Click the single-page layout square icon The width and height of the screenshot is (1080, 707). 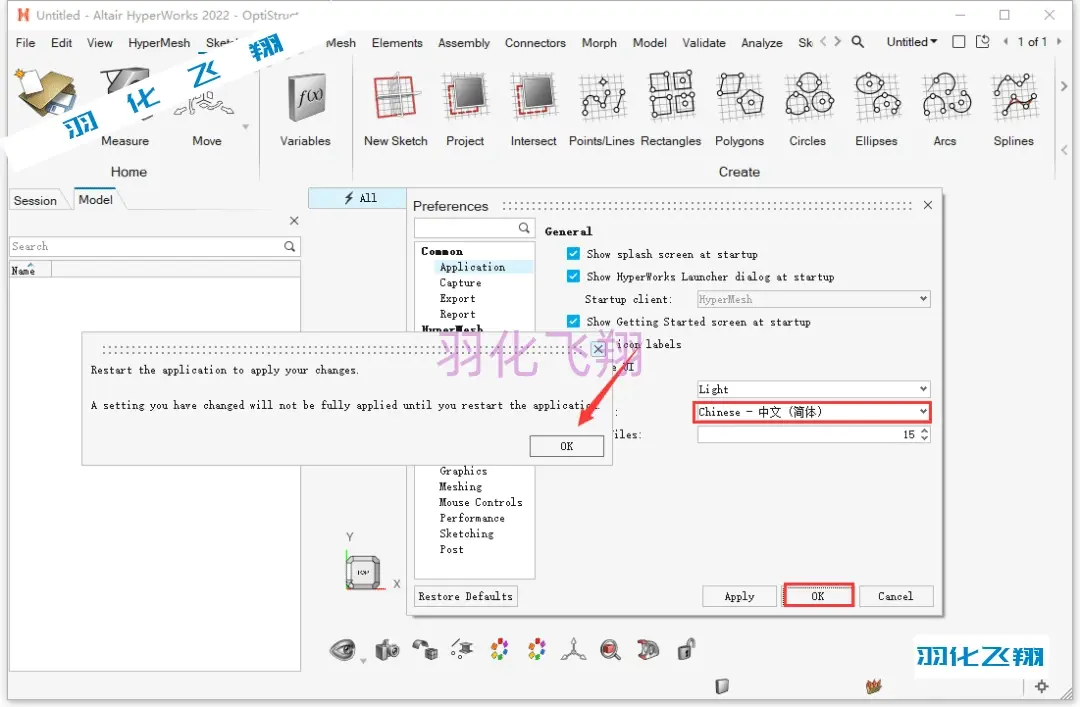pos(958,42)
